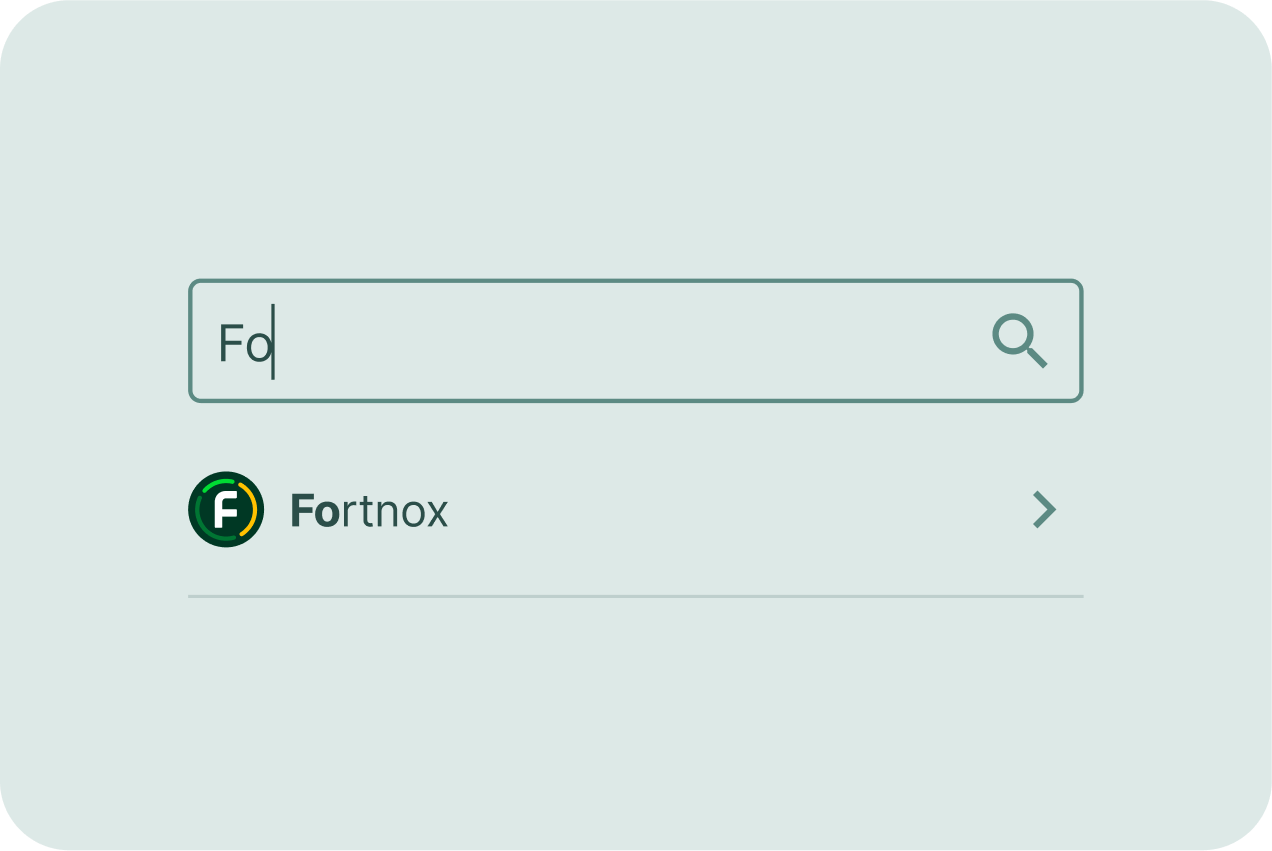
Task: Click the magnifying glass search icon
Action: point(1019,341)
